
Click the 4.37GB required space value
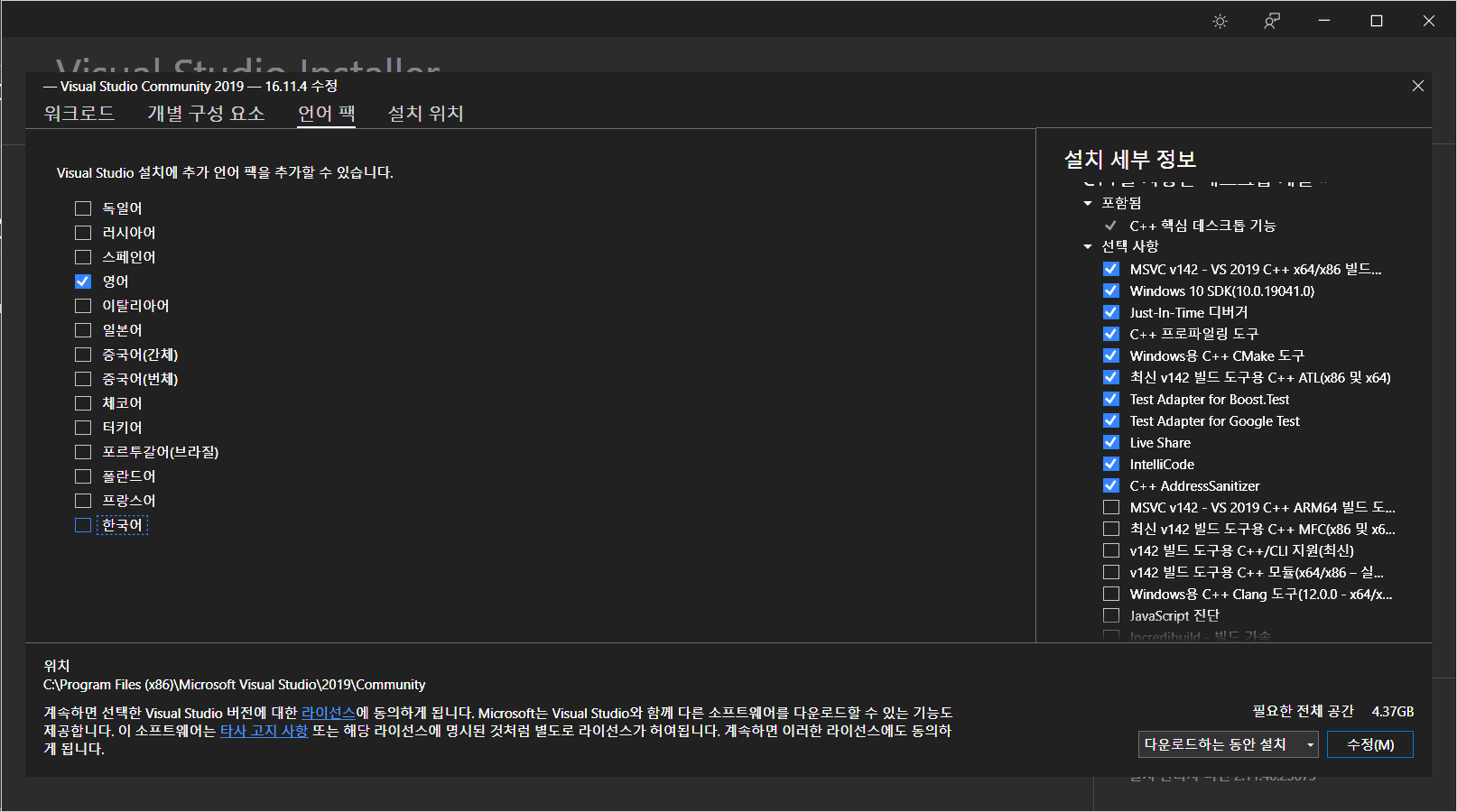1393,712
